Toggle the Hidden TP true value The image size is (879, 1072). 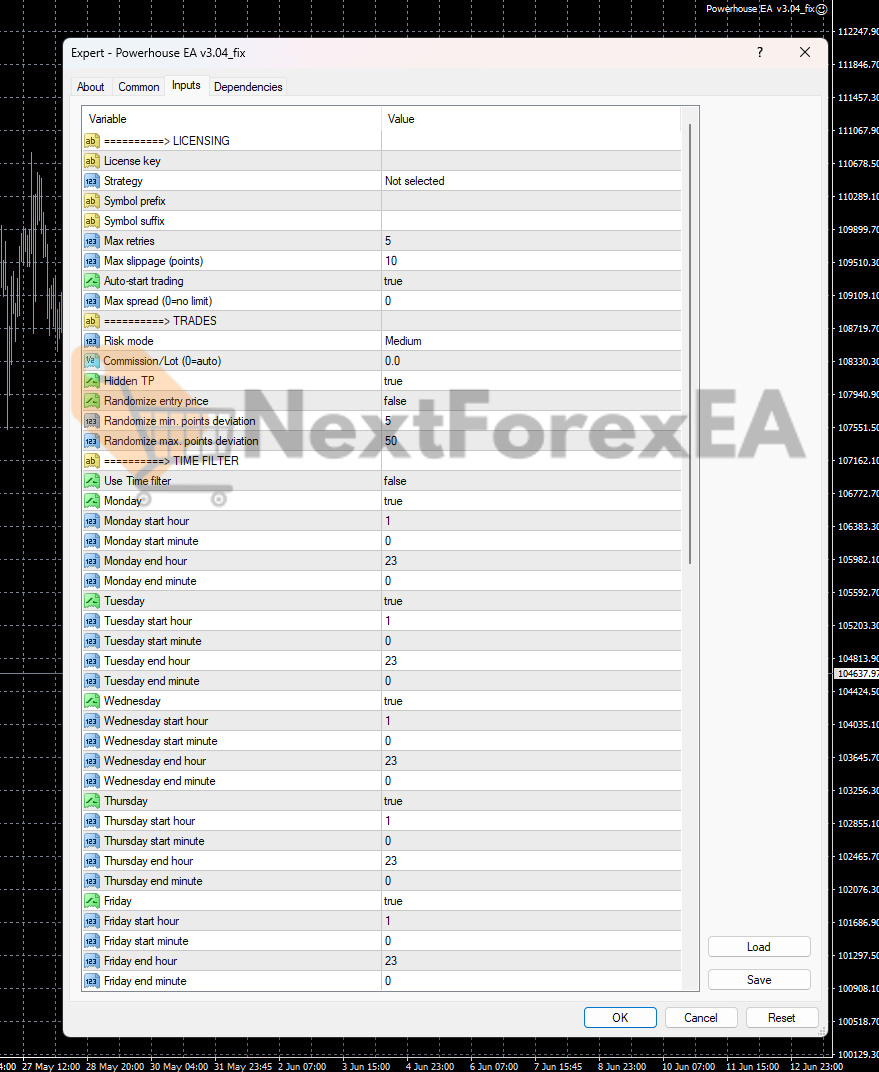pyautogui.click(x=530, y=381)
